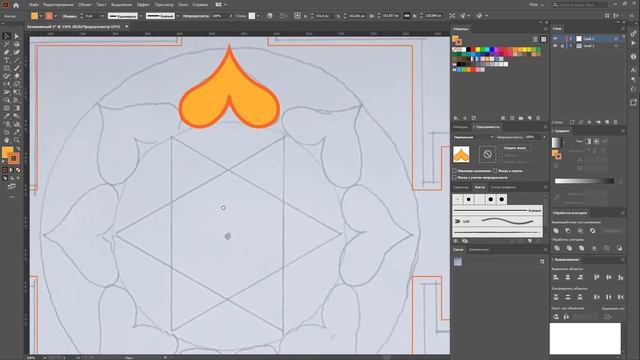640x360 pixels.
Task: Delete swatch using Swatches panel trash icon
Action: [538, 118]
